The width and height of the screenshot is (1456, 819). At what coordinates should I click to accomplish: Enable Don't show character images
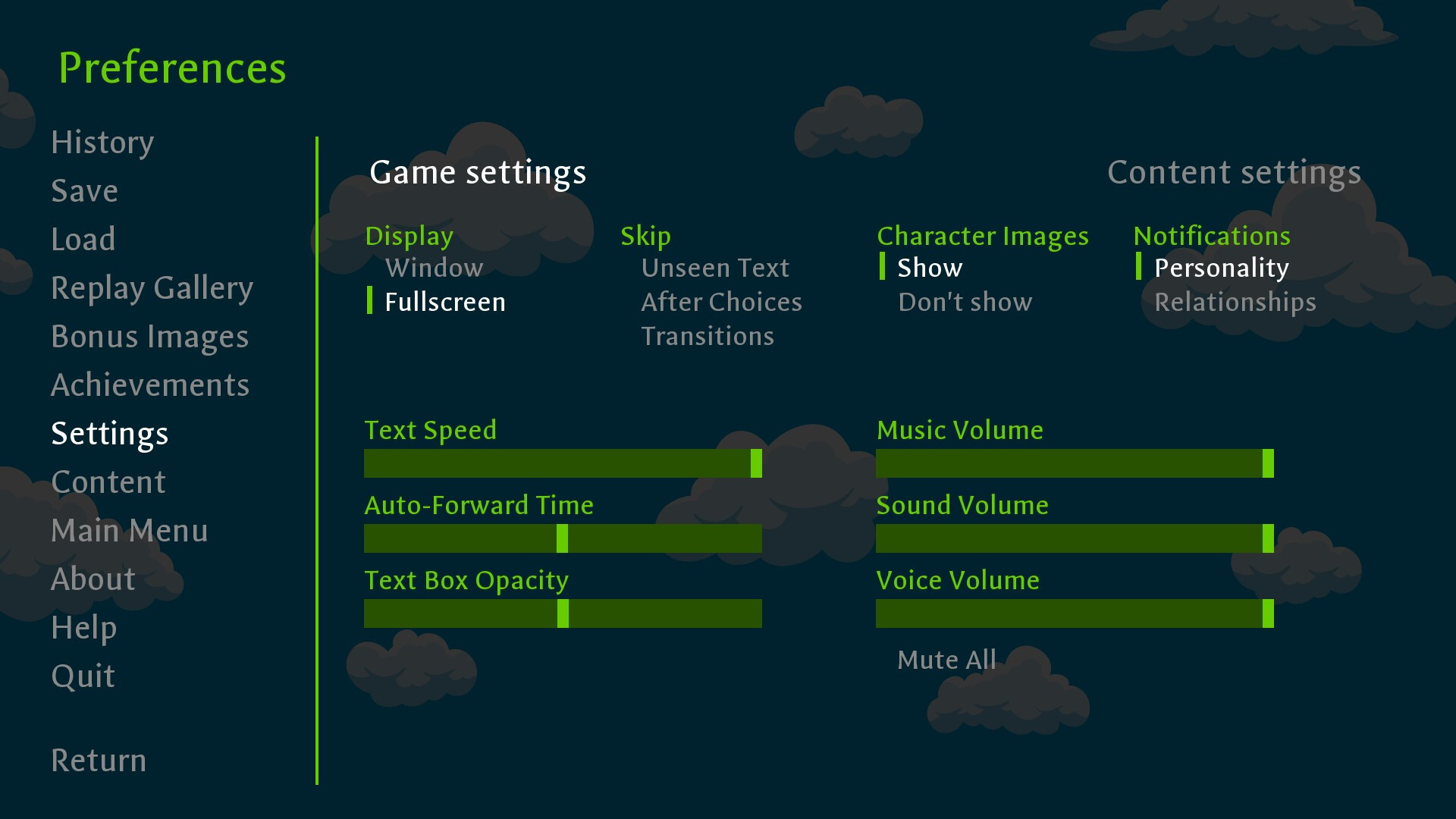click(964, 301)
